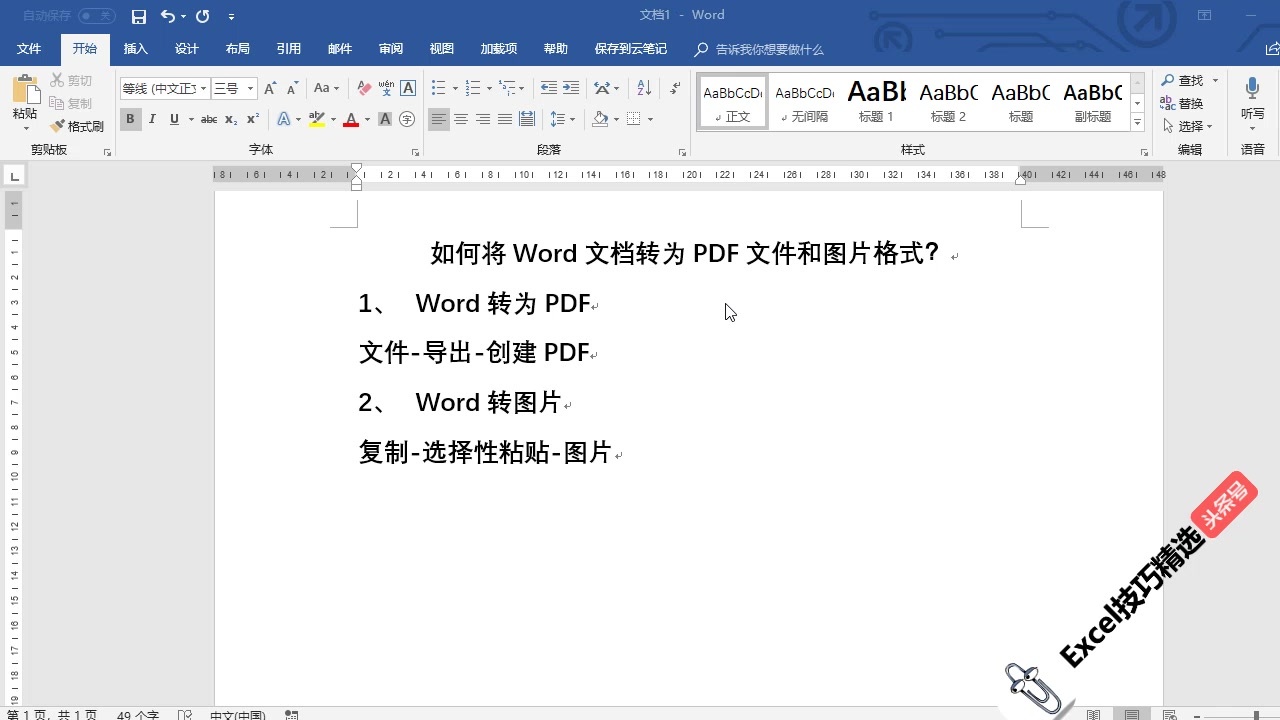Switch to the 审阅 (Review) tab
Viewport: 1280px width, 720px height.
point(391,49)
